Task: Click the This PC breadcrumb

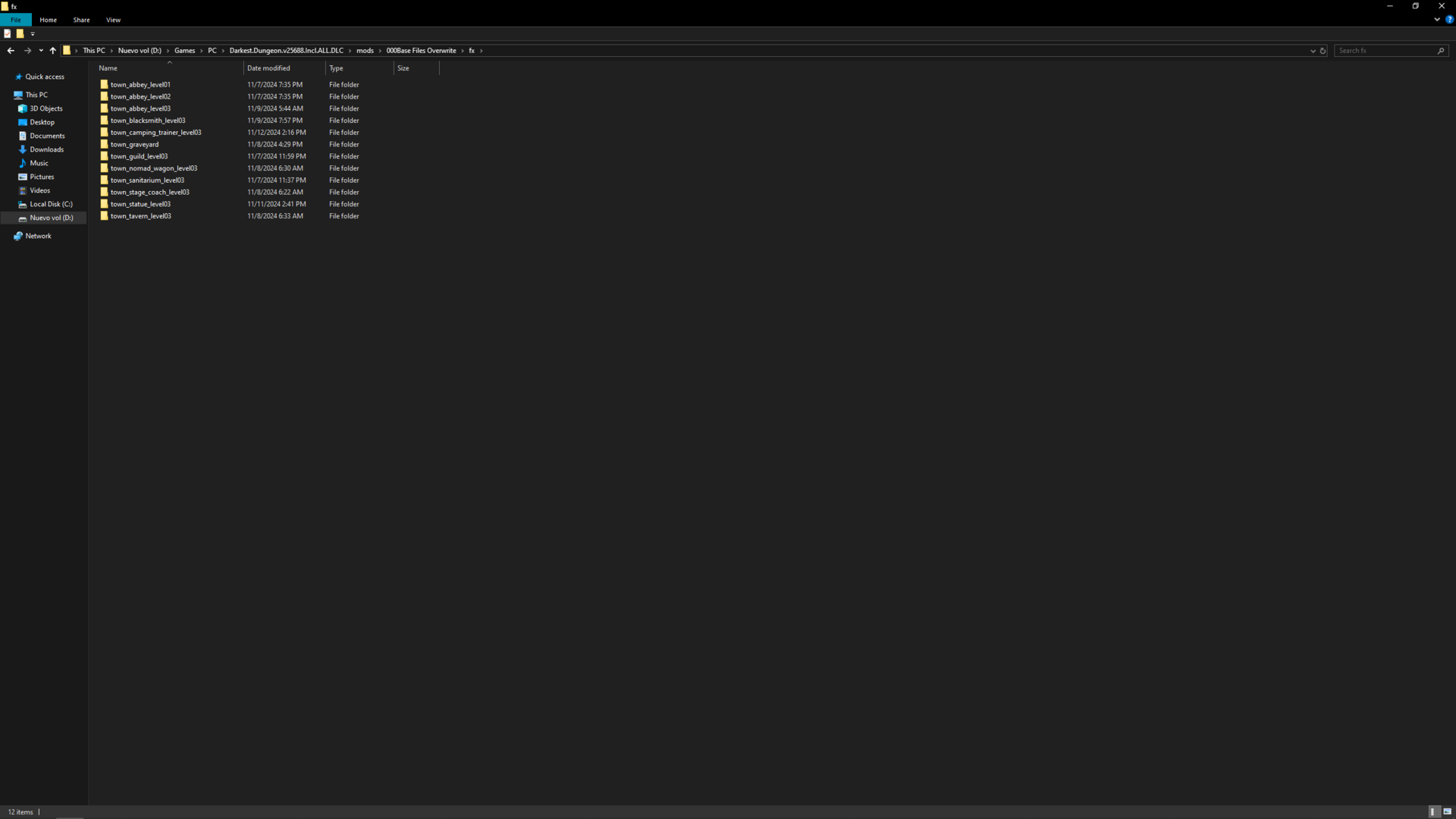Action: [x=94, y=51]
